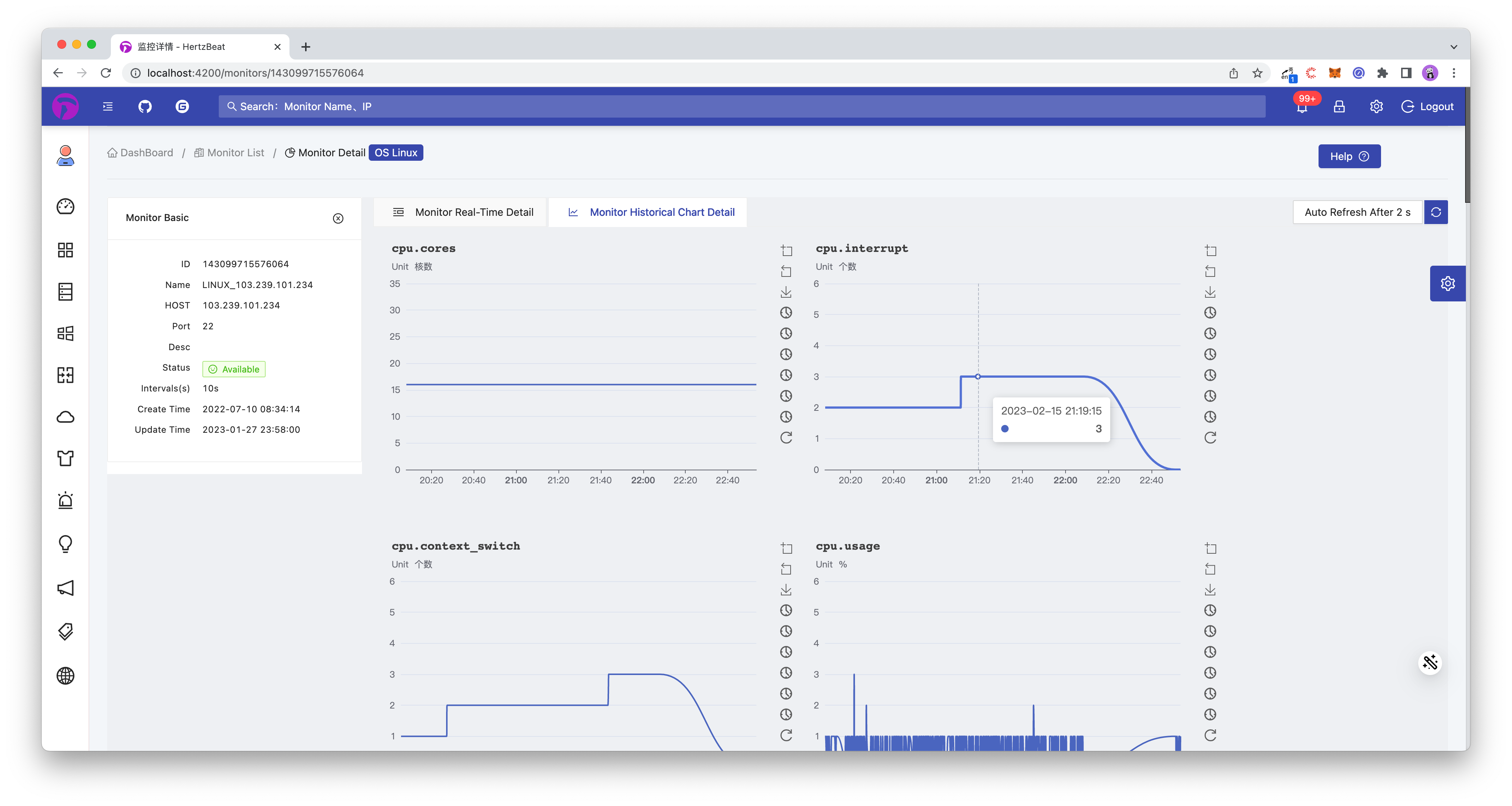Click the GitHub icon in header
Screen dimensions: 1512x806
pyautogui.click(x=145, y=106)
